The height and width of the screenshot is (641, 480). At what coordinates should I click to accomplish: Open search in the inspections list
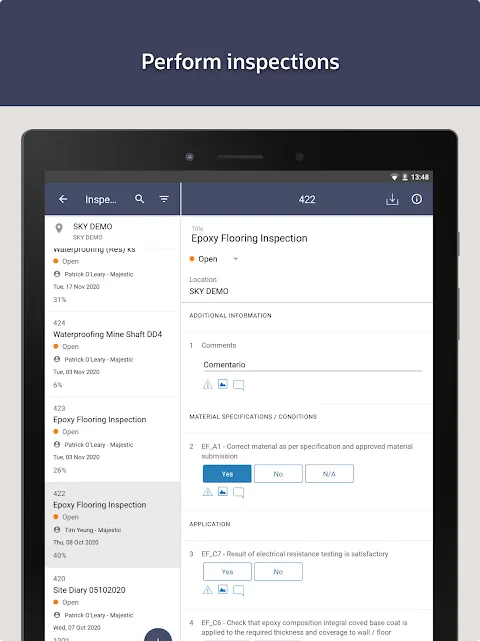click(x=139, y=199)
